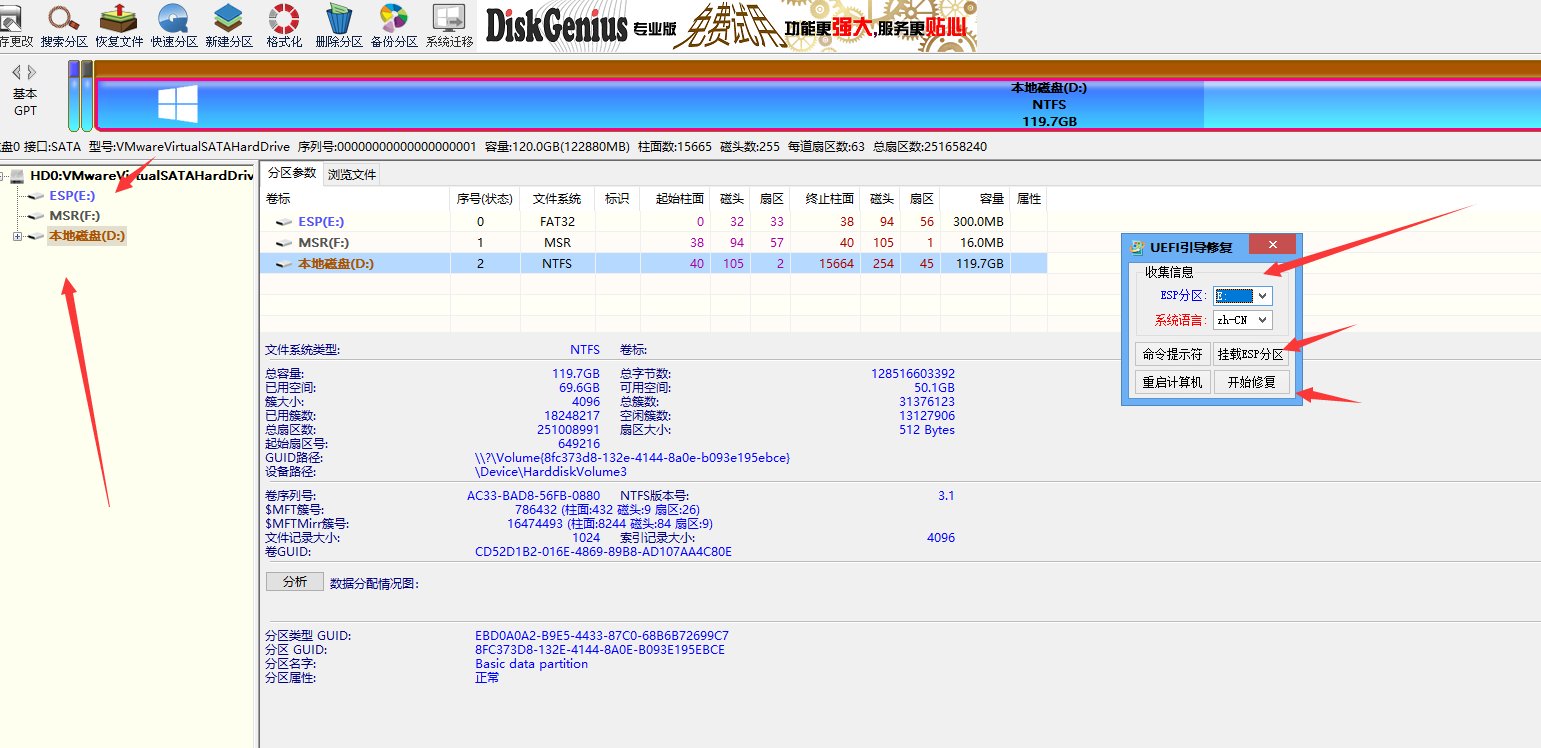Click the 序号(状态) column header
1541x748 pixels.
[485, 199]
